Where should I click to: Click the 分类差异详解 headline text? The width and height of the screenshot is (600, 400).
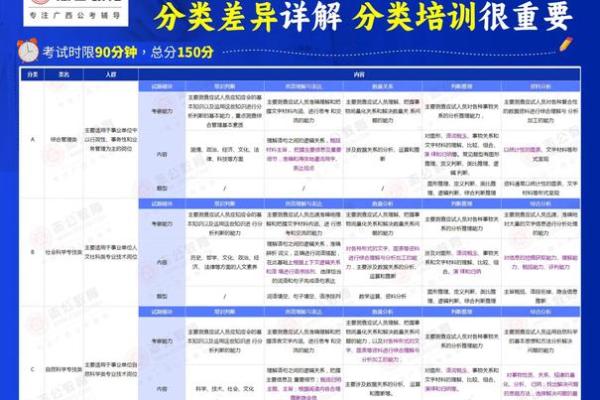coord(248,18)
